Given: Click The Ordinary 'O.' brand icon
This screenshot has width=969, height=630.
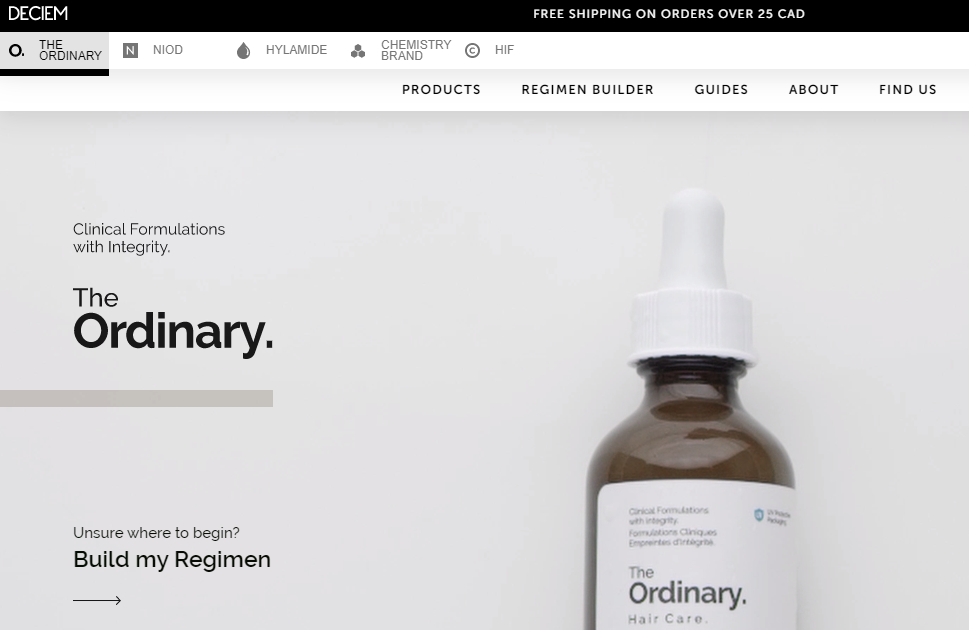Looking at the screenshot, I should [x=17, y=50].
